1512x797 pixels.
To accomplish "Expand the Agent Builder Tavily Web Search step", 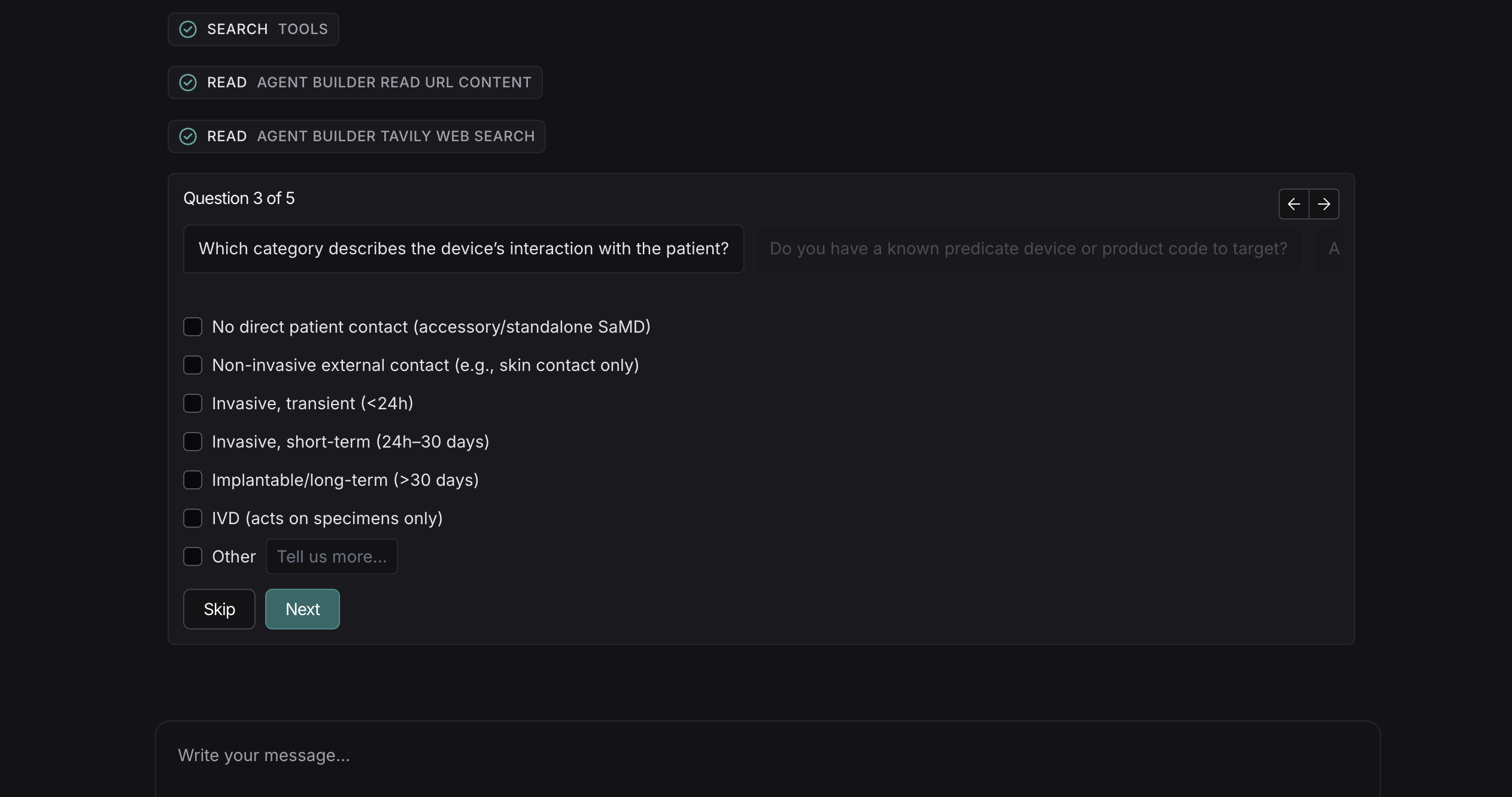I will 371,136.
